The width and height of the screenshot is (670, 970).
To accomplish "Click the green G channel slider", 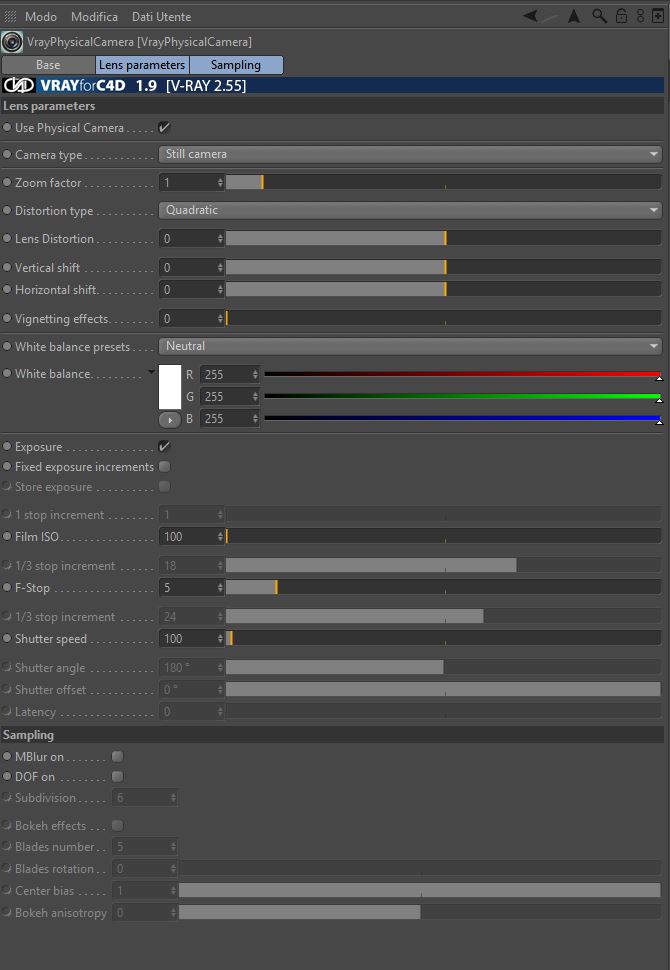I will pos(462,396).
